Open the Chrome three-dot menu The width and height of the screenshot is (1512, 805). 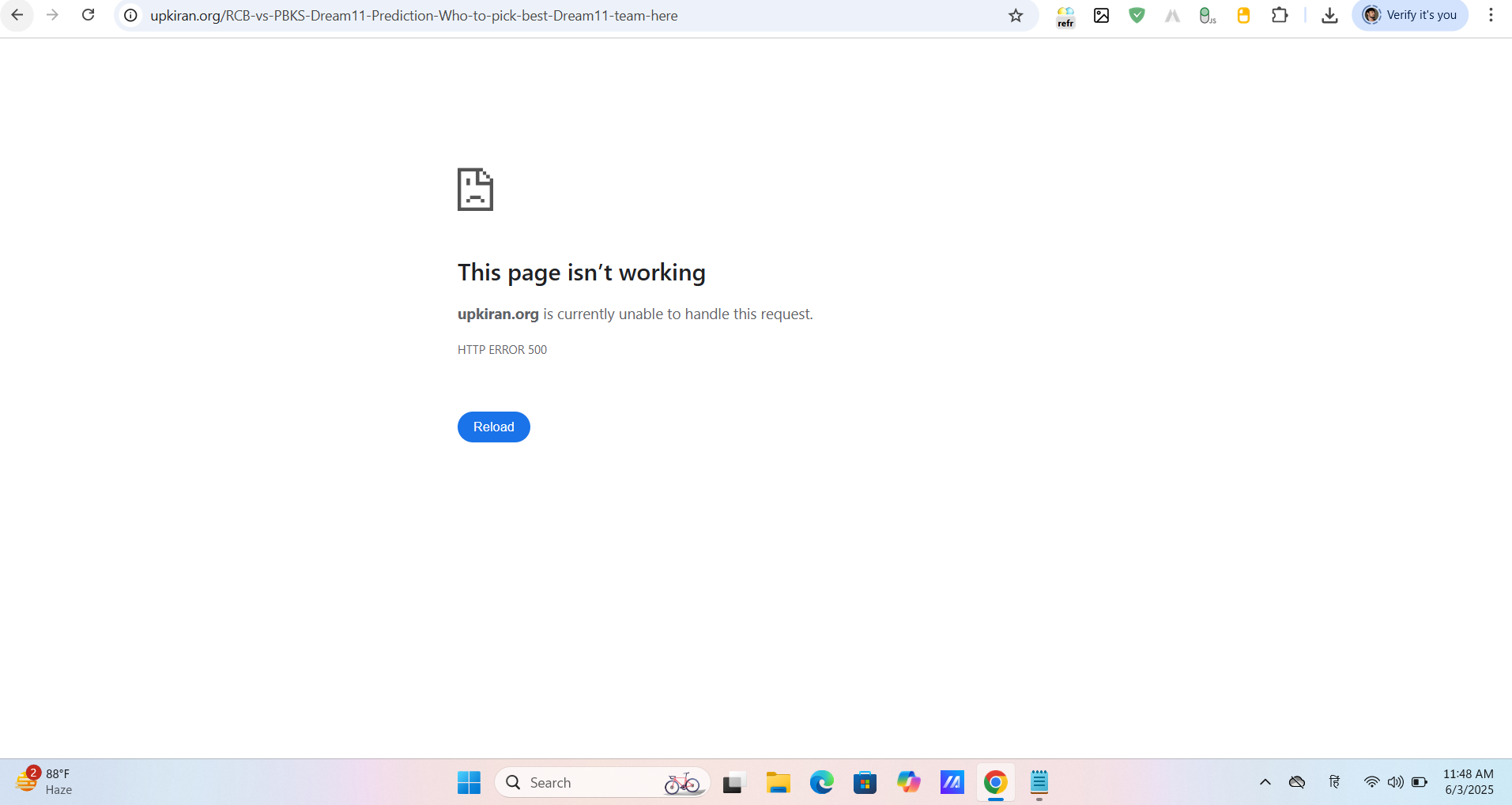(x=1491, y=15)
